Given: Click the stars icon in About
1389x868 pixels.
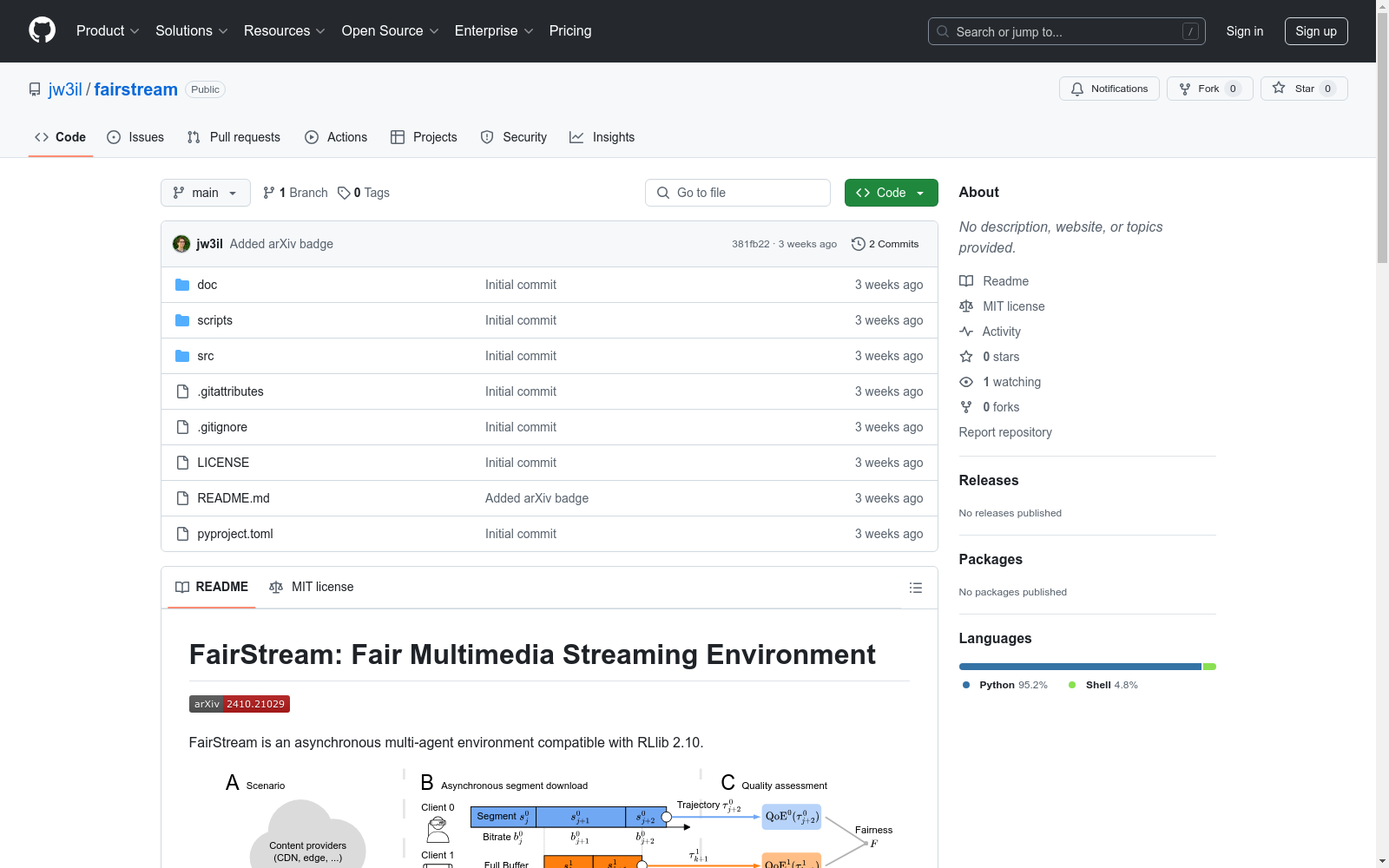Looking at the screenshot, I should coord(966,357).
